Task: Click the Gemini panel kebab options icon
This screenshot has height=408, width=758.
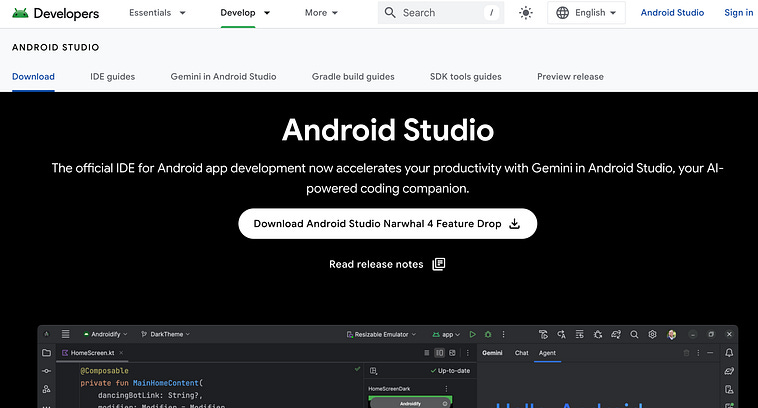Action: 698,353
